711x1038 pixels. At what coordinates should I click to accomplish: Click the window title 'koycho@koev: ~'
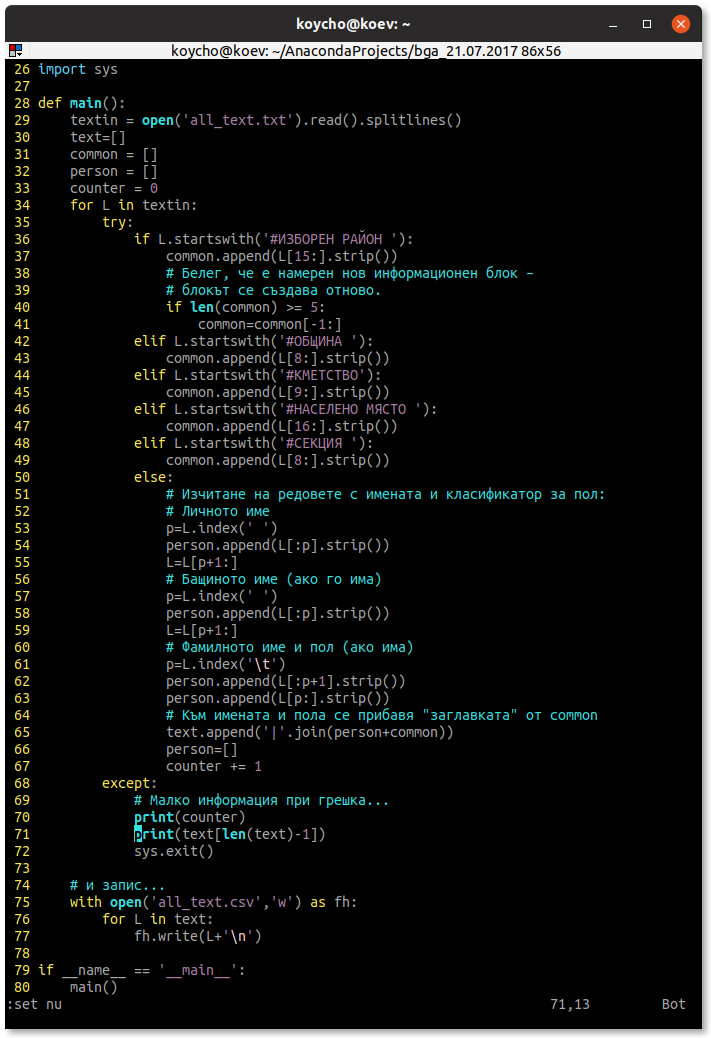coord(354,24)
